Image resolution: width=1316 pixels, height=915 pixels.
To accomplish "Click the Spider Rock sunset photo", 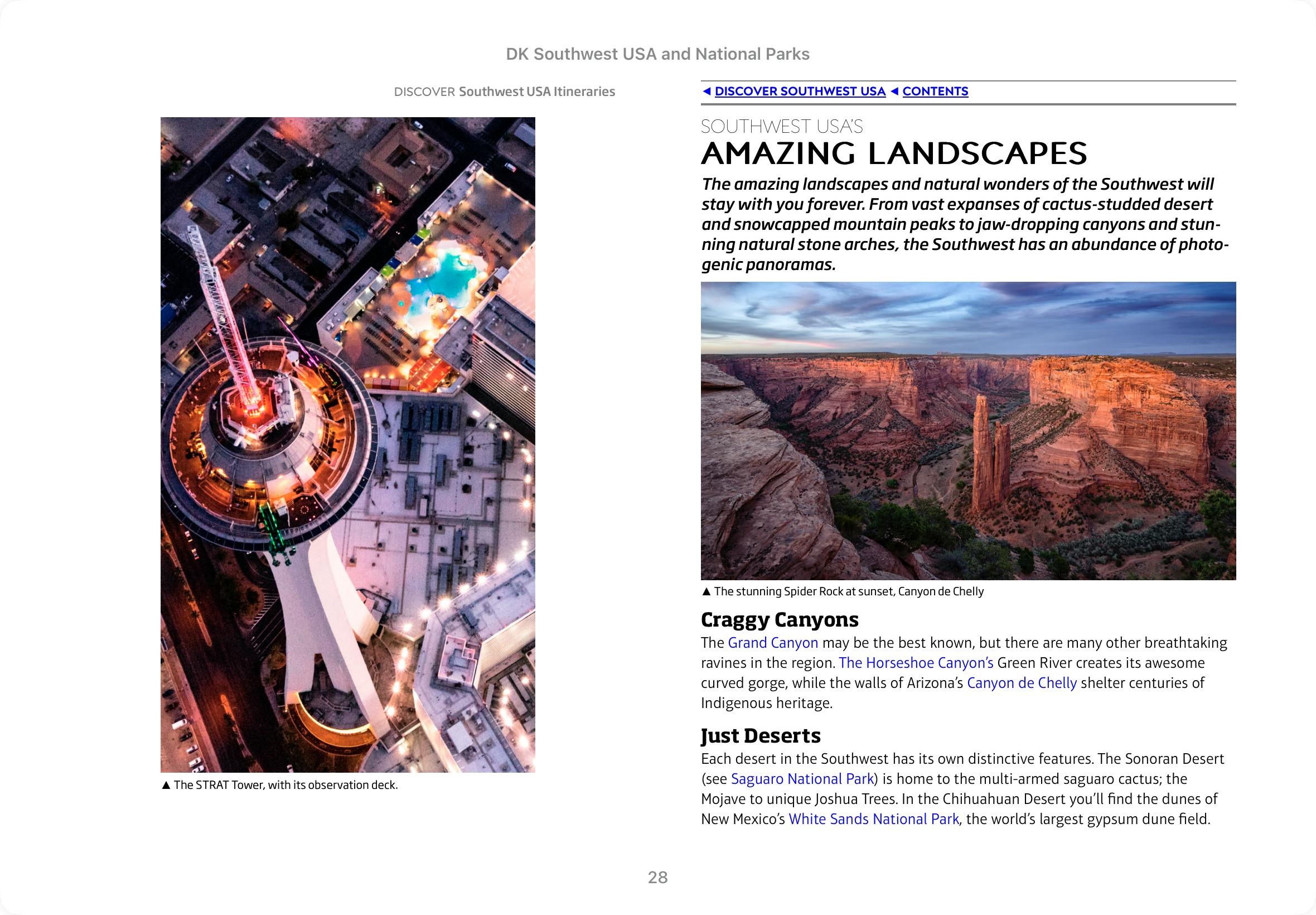I will click(968, 431).
